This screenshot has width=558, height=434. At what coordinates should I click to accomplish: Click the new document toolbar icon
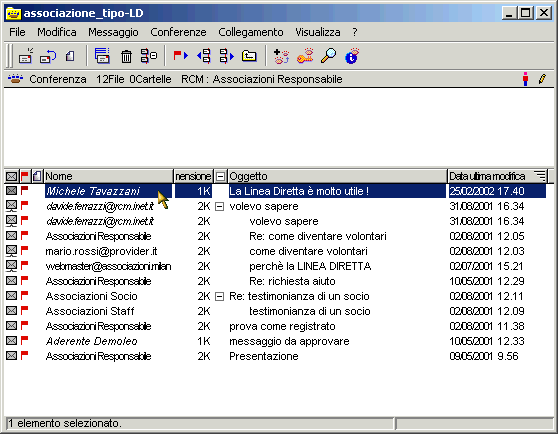click(70, 56)
